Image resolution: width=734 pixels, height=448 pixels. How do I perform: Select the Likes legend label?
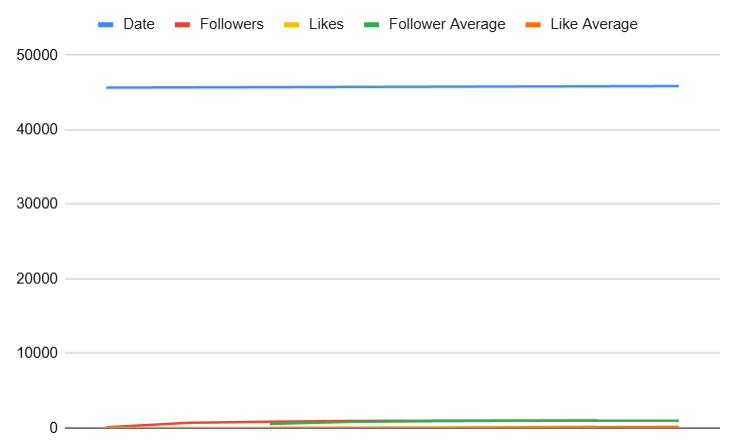click(x=326, y=24)
